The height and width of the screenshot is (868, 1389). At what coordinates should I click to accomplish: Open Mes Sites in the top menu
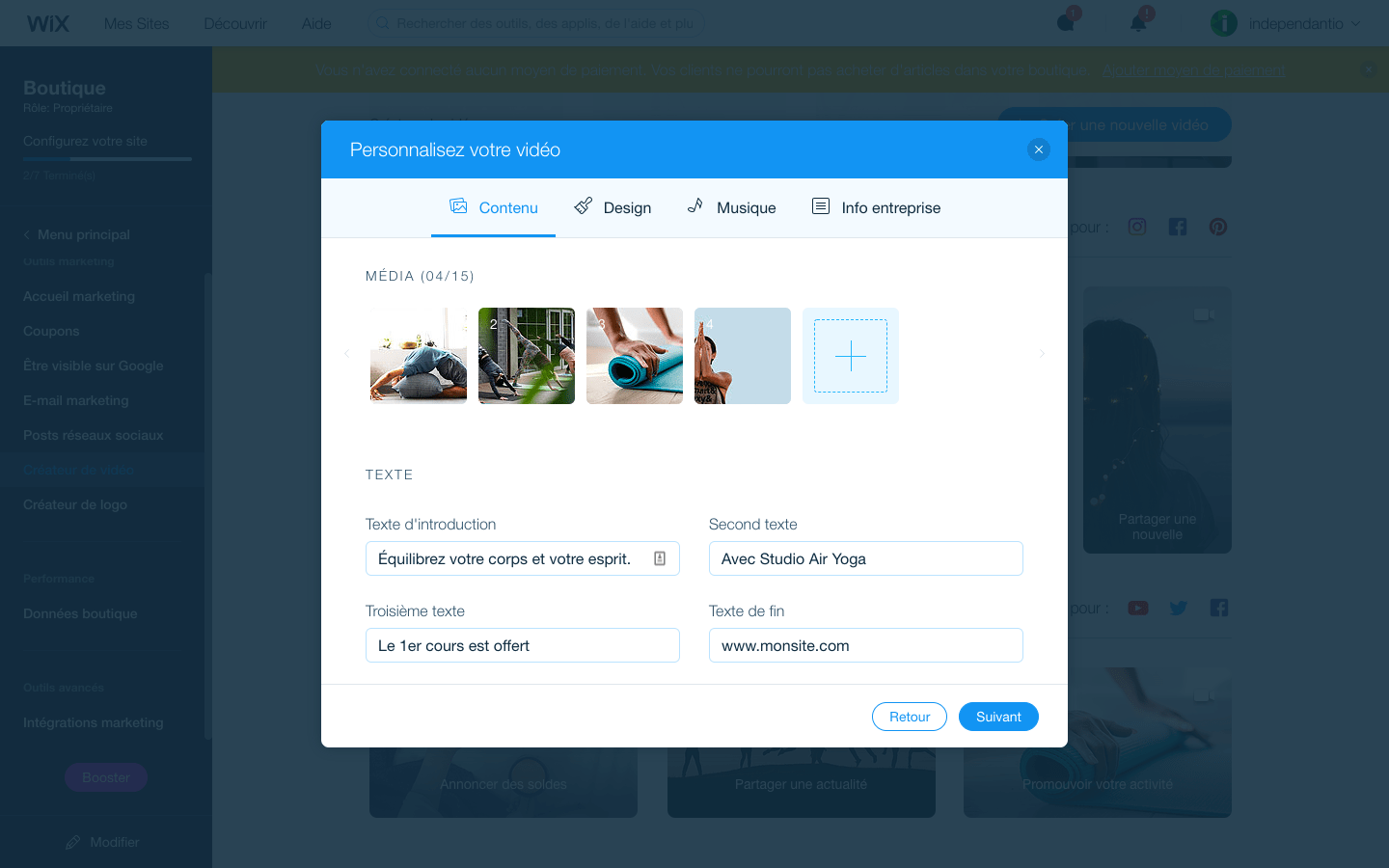136,23
